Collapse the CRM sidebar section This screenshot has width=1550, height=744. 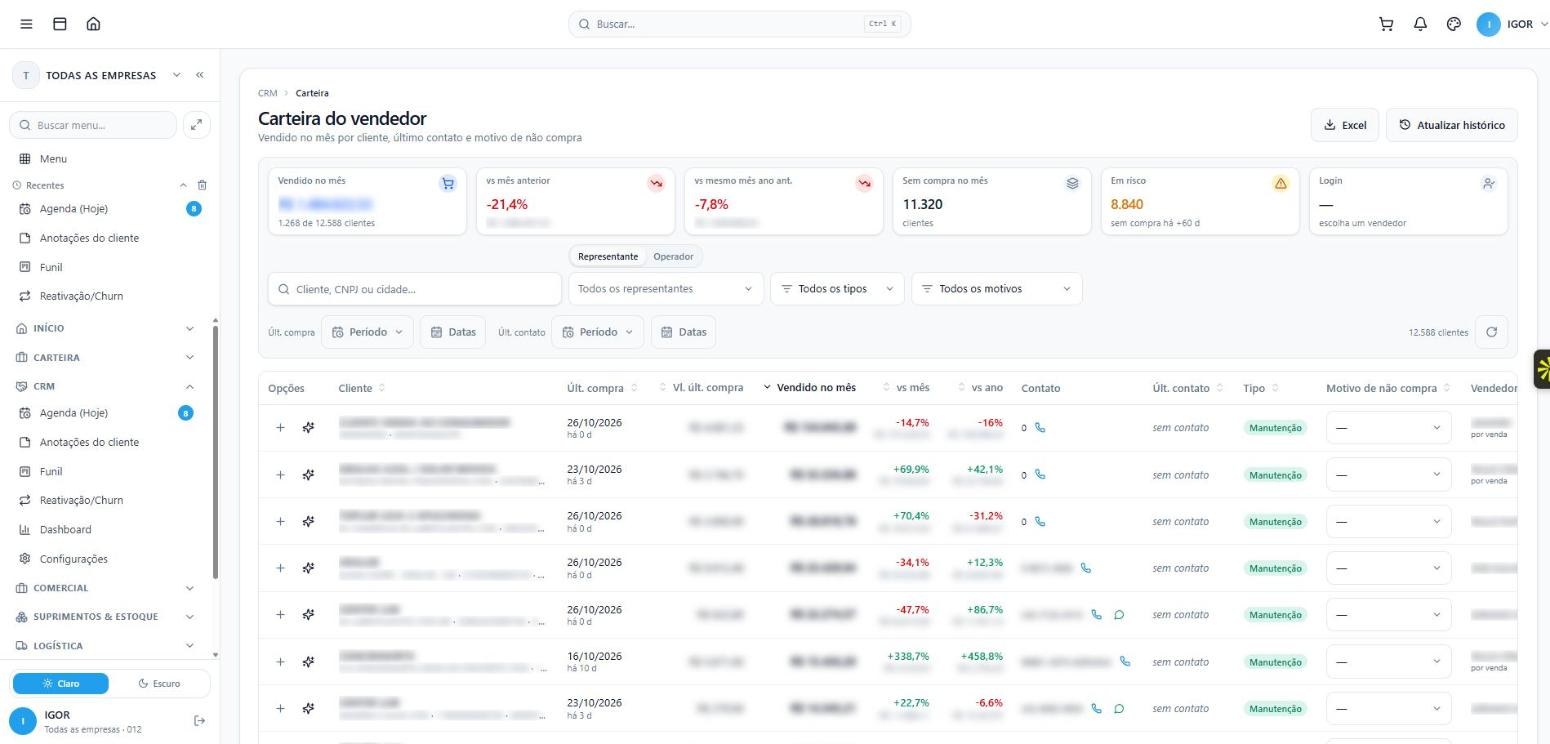click(x=105, y=386)
